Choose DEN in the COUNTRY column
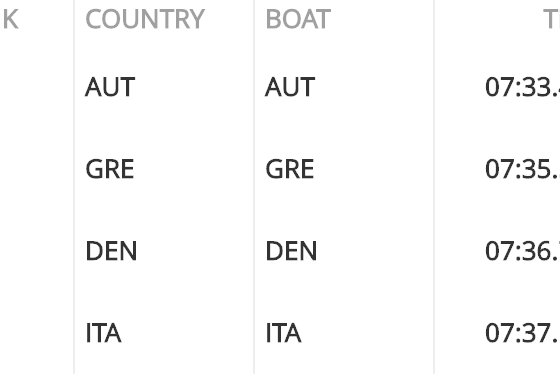 point(111,251)
